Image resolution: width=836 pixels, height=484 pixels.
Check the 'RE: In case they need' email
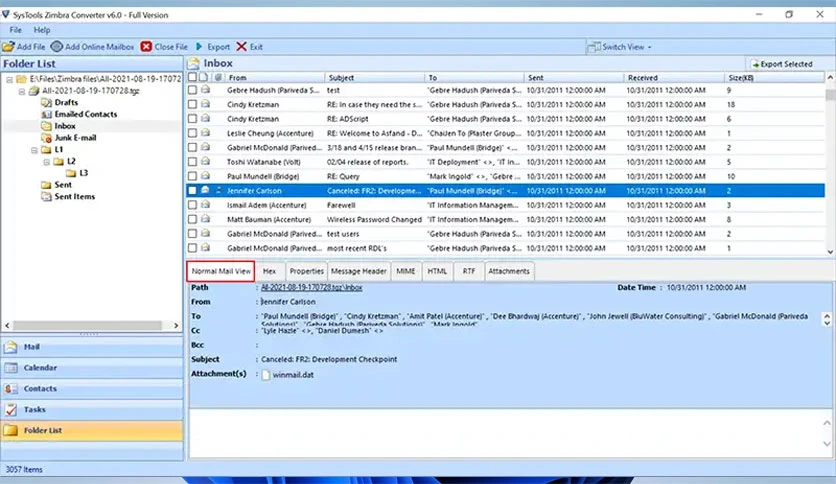pyautogui.click(x=192, y=104)
